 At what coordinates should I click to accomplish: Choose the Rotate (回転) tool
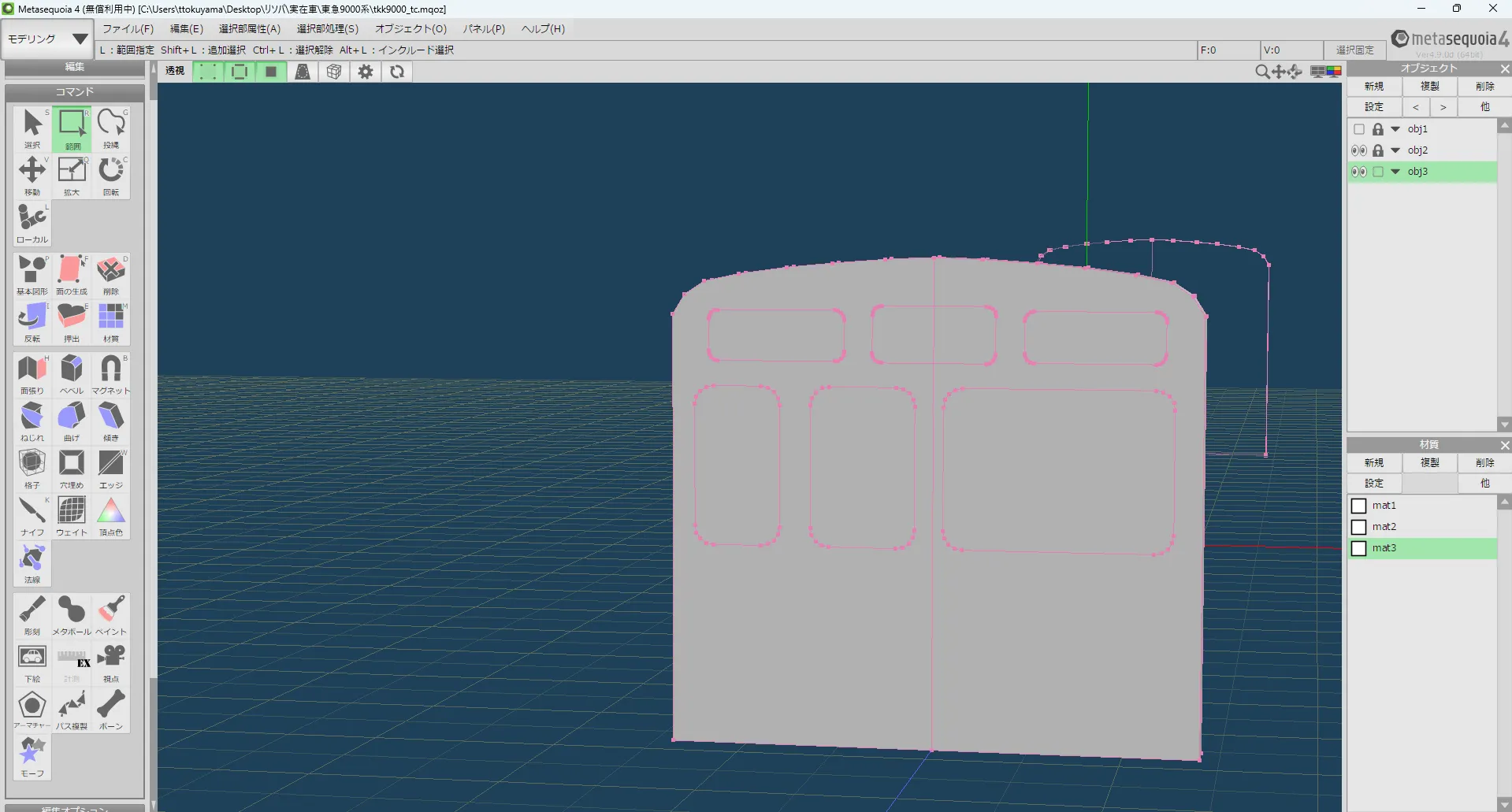click(111, 175)
